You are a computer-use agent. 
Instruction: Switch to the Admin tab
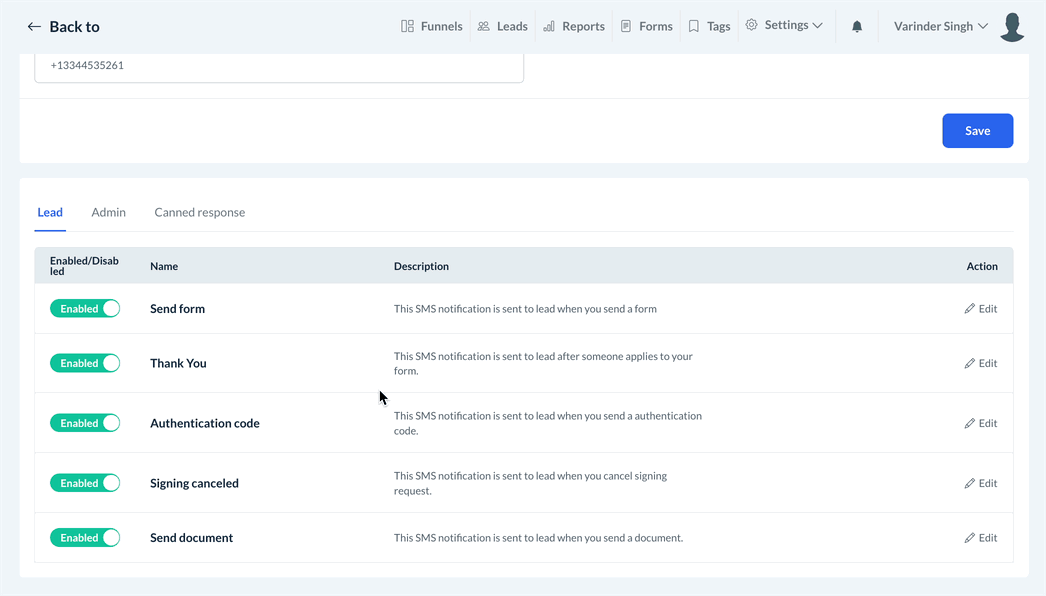108,212
